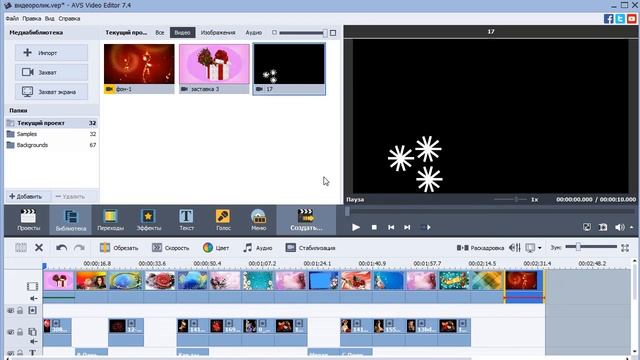
Task: Open the Справка menu
Action: [69, 19]
